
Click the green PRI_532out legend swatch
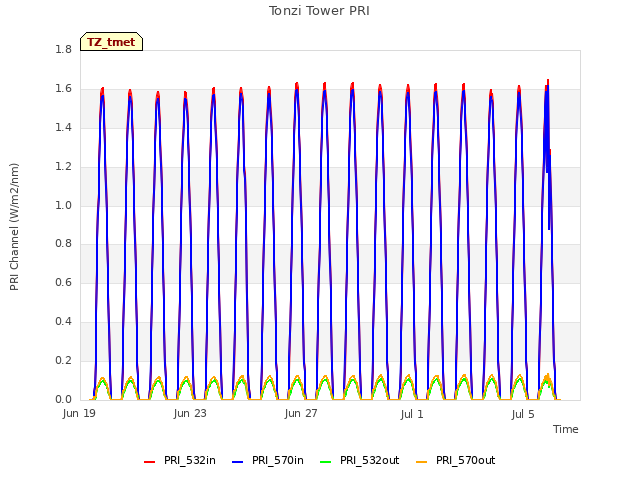click(326, 462)
